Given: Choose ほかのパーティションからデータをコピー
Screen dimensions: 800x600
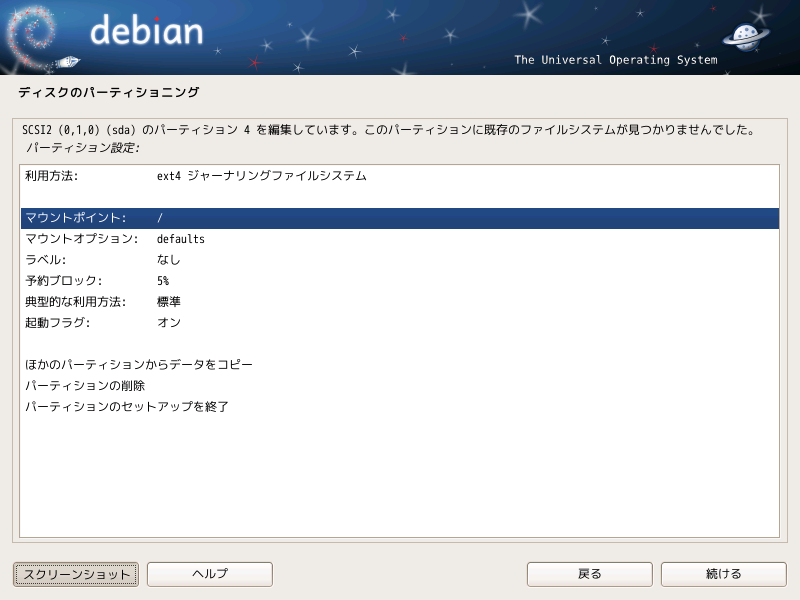Looking at the screenshot, I should 399,364.
